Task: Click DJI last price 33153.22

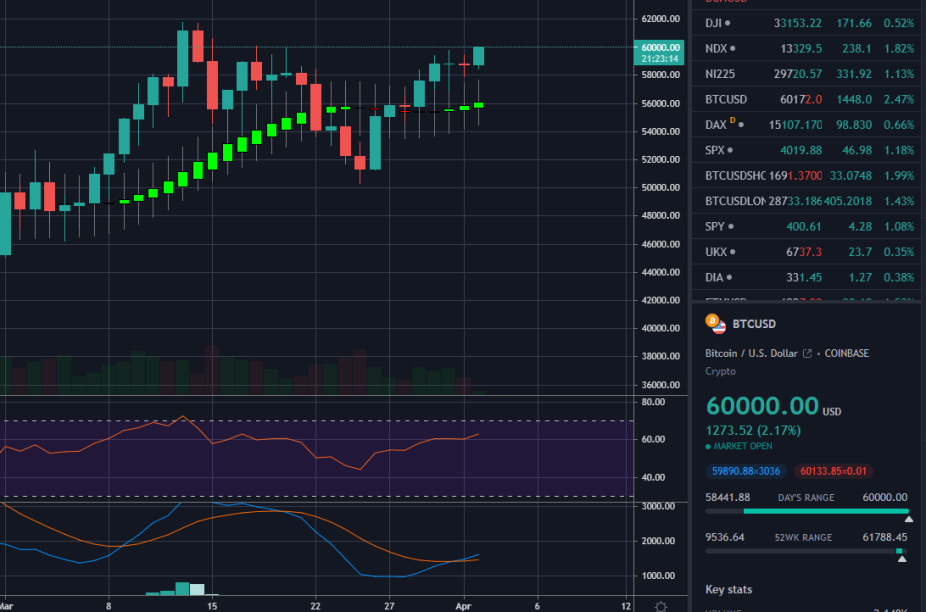Action: tap(798, 23)
